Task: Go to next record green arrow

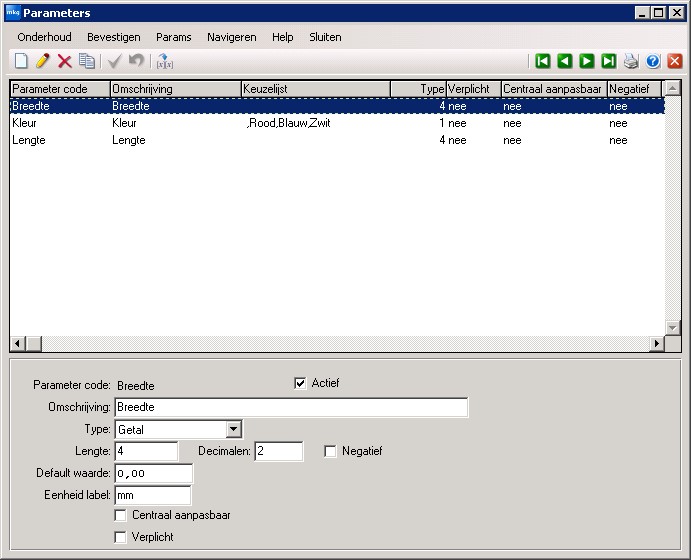Action: 587,61
